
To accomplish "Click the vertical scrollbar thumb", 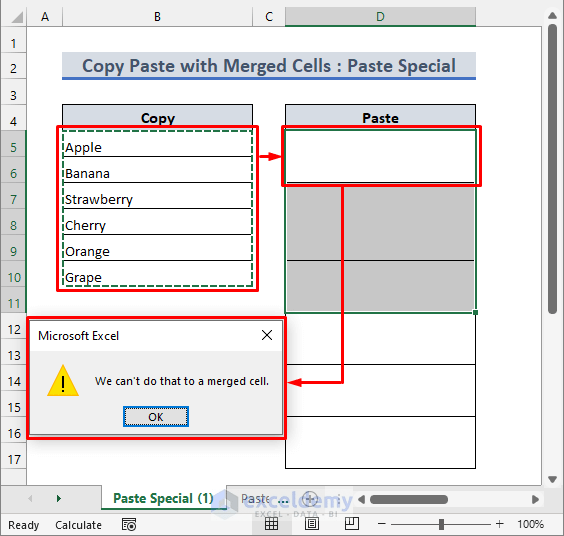I will pos(552,169).
